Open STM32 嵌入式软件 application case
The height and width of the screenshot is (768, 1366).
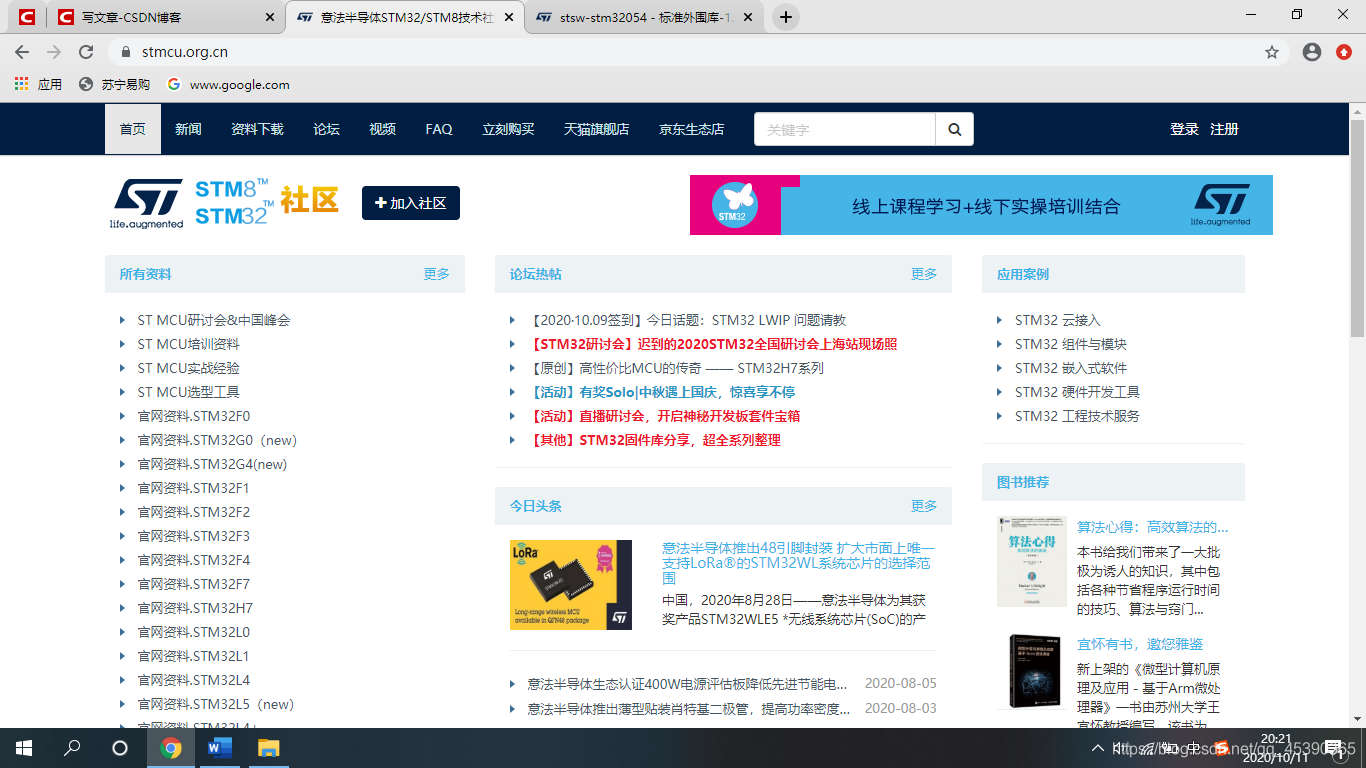pos(1071,368)
